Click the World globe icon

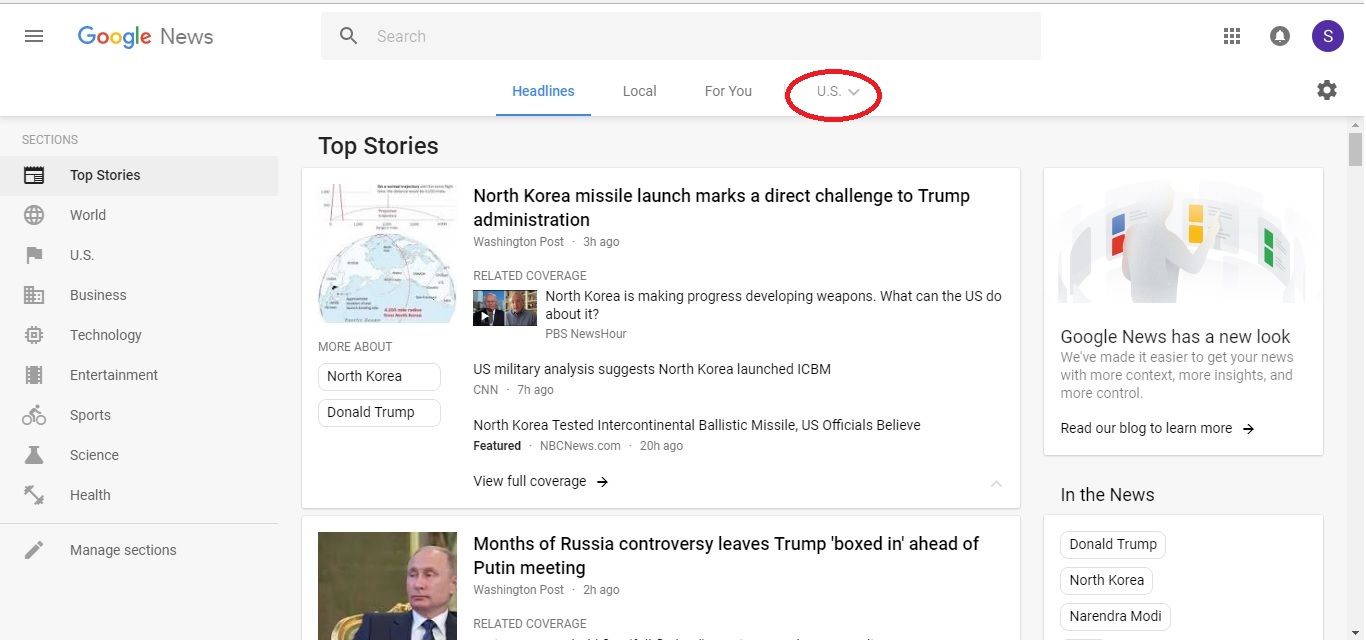34,215
